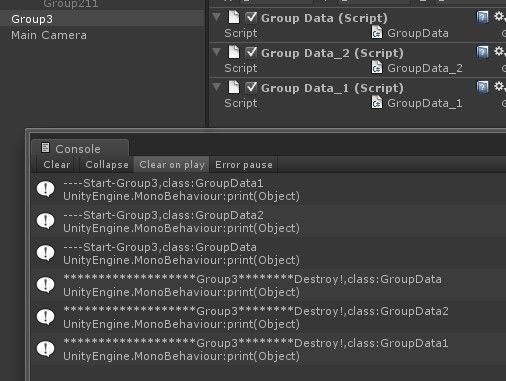Open gear menu for Group Data_2 (Script)
The width and height of the screenshot is (506, 381).
[x=499, y=51]
